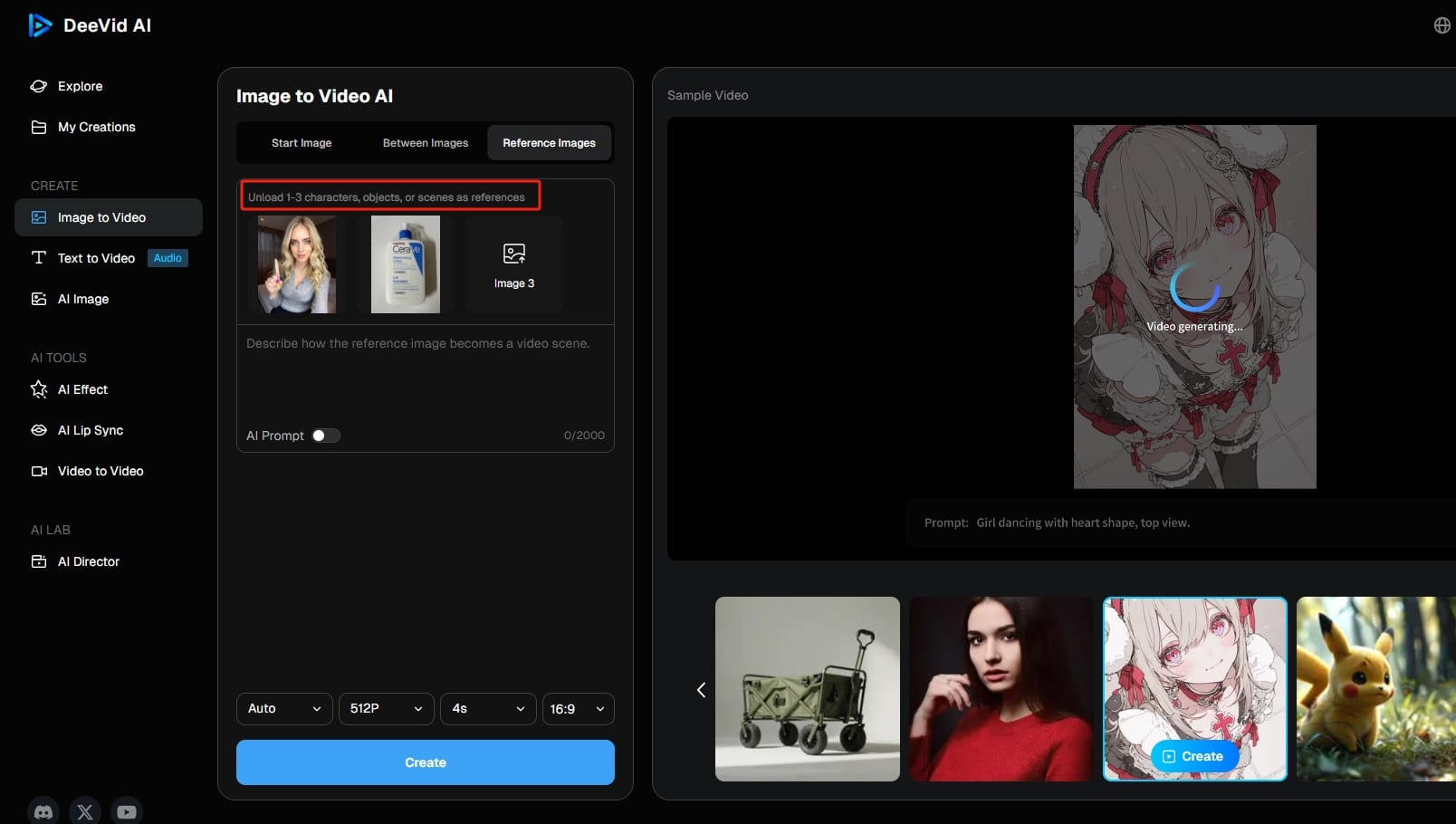Open the X social icon
Viewport: 1456px width, 824px height.
[x=85, y=811]
